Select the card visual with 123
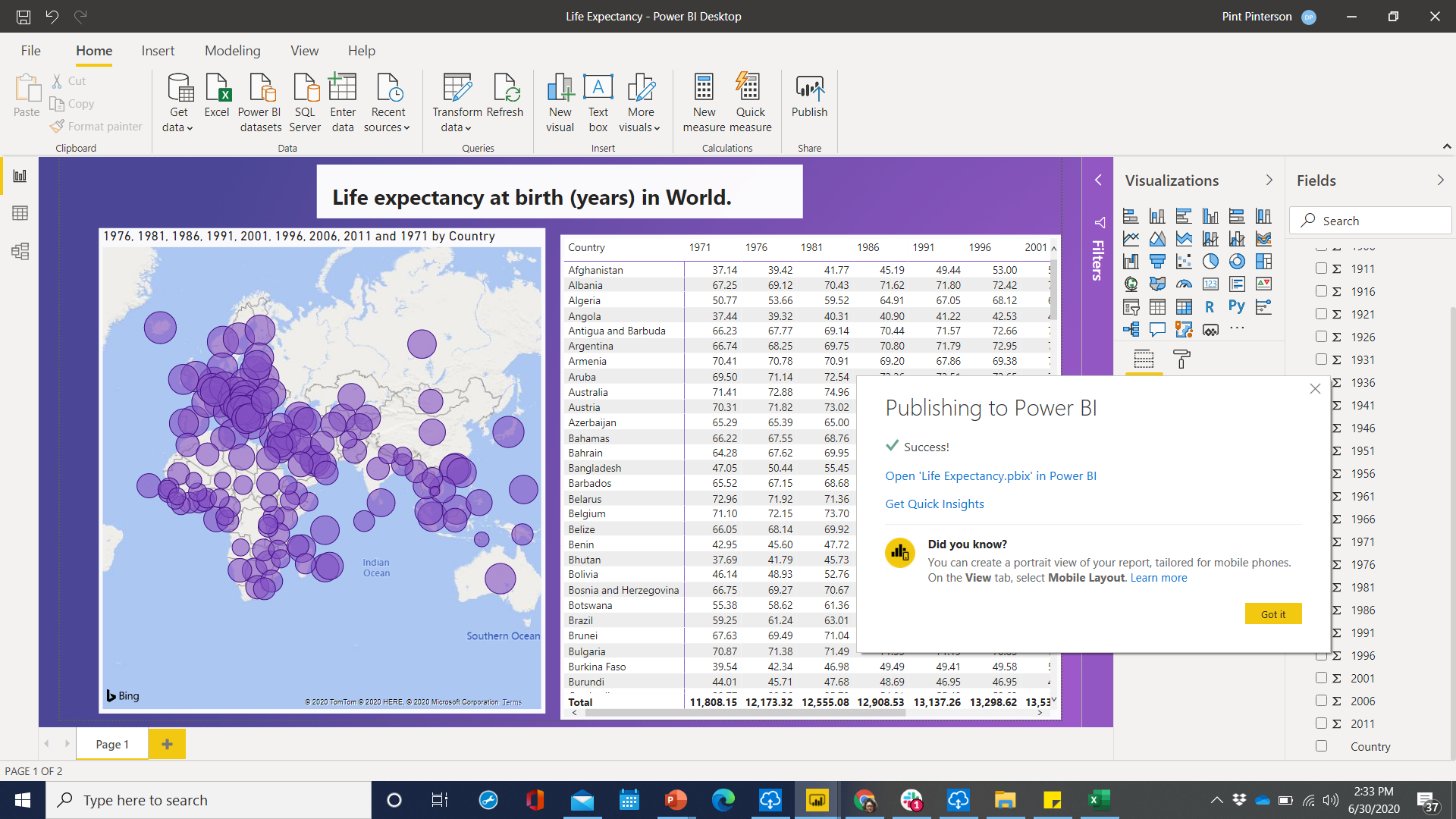 [x=1210, y=284]
